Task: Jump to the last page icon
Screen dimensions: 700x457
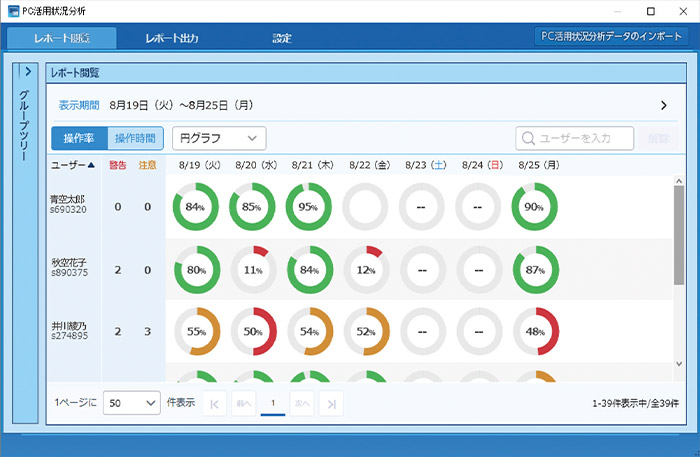Action: click(332, 402)
